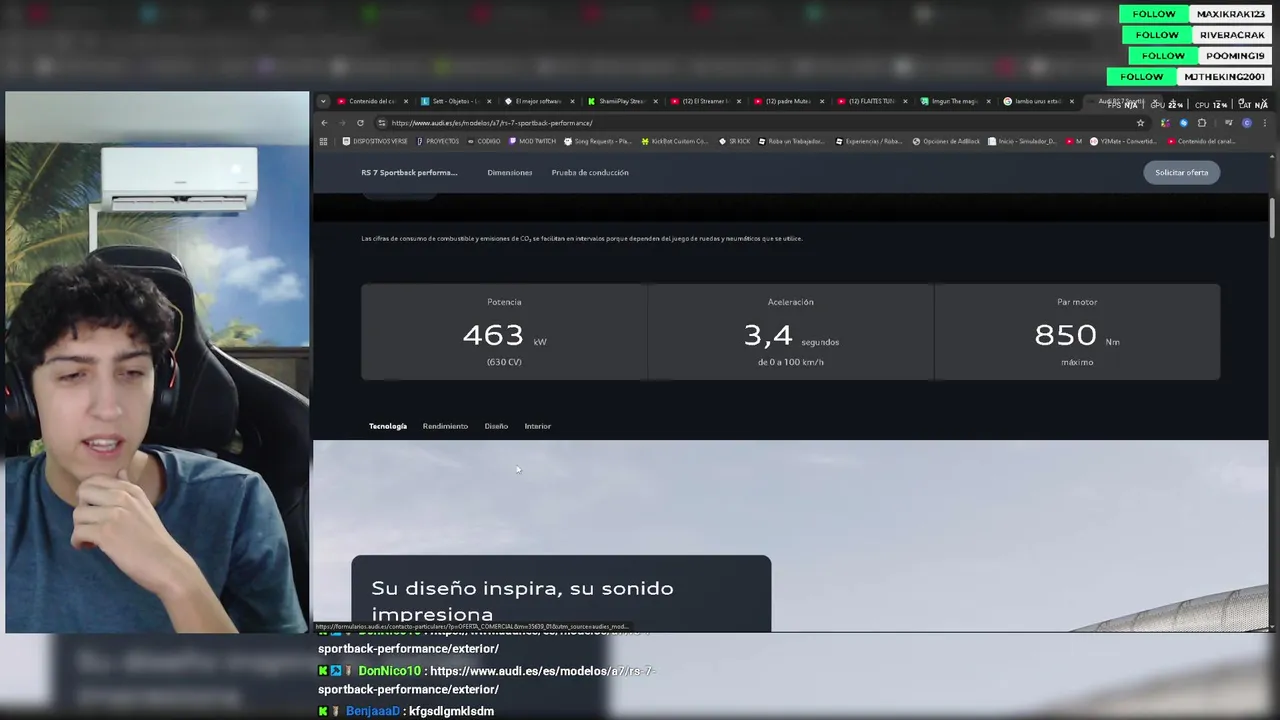Image resolution: width=1280 pixels, height=720 pixels.
Task: Click the '3,4 segundos' Aceleración value
Action: coord(790,335)
